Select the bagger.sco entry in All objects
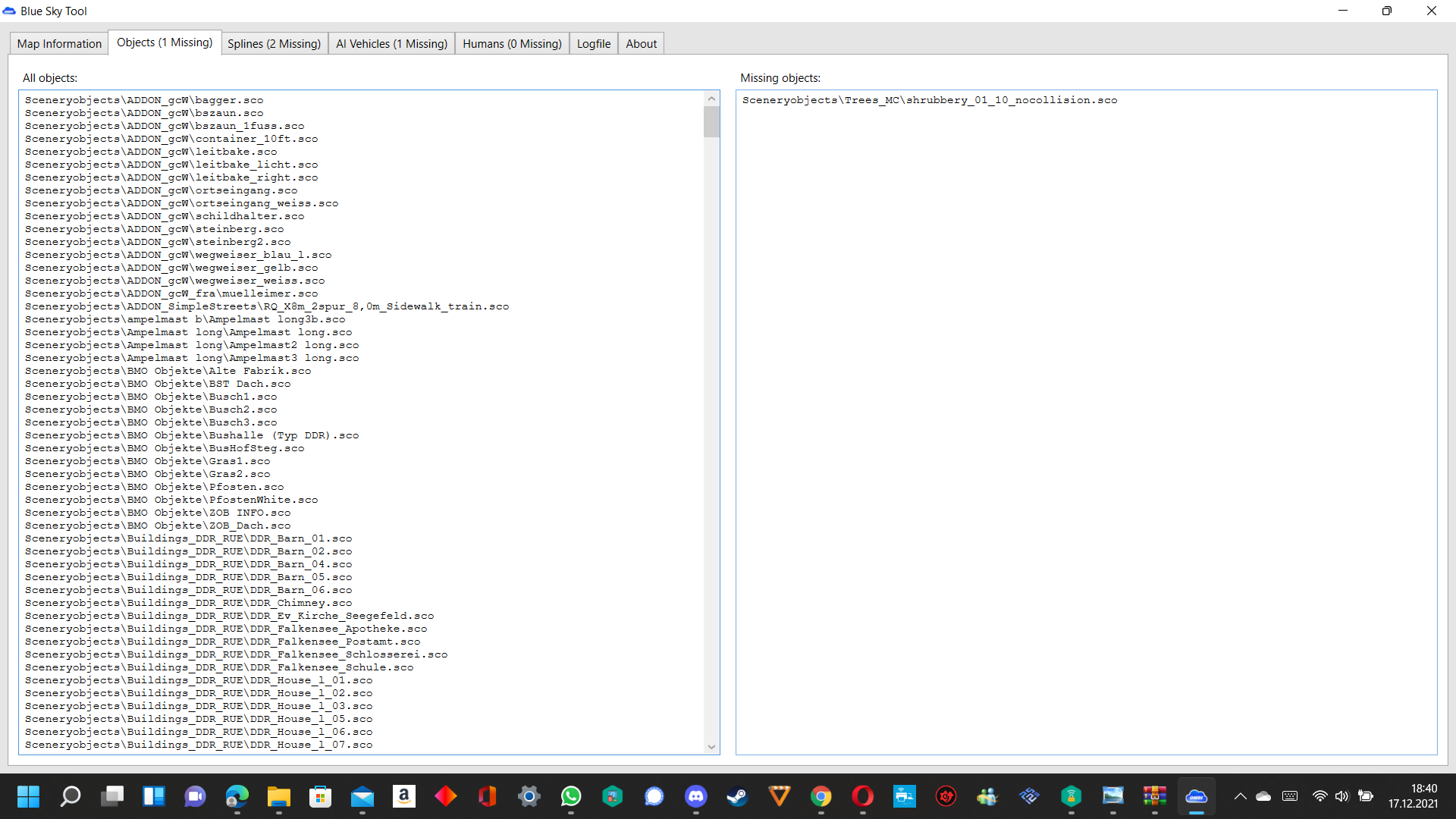 point(144,100)
